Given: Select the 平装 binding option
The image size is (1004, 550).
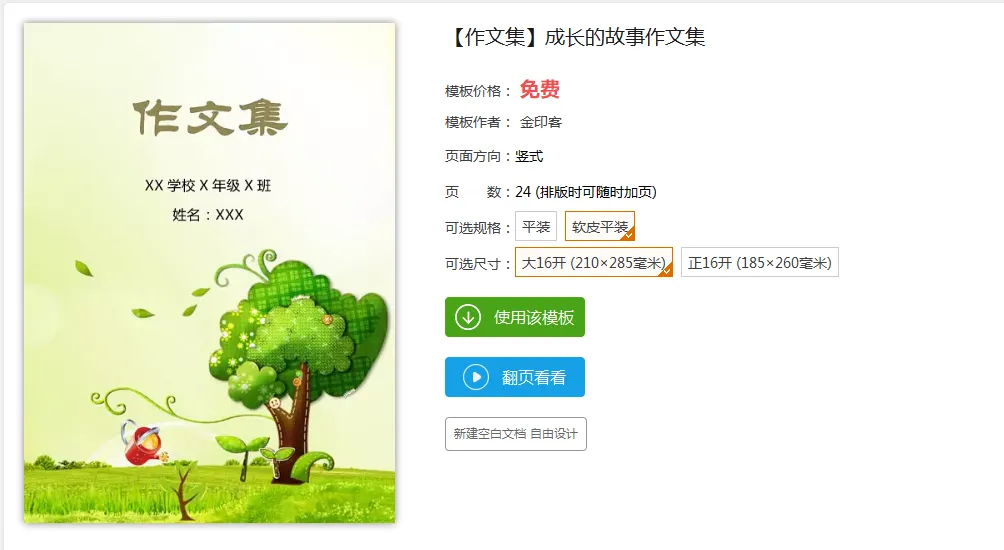Looking at the screenshot, I should point(536,227).
